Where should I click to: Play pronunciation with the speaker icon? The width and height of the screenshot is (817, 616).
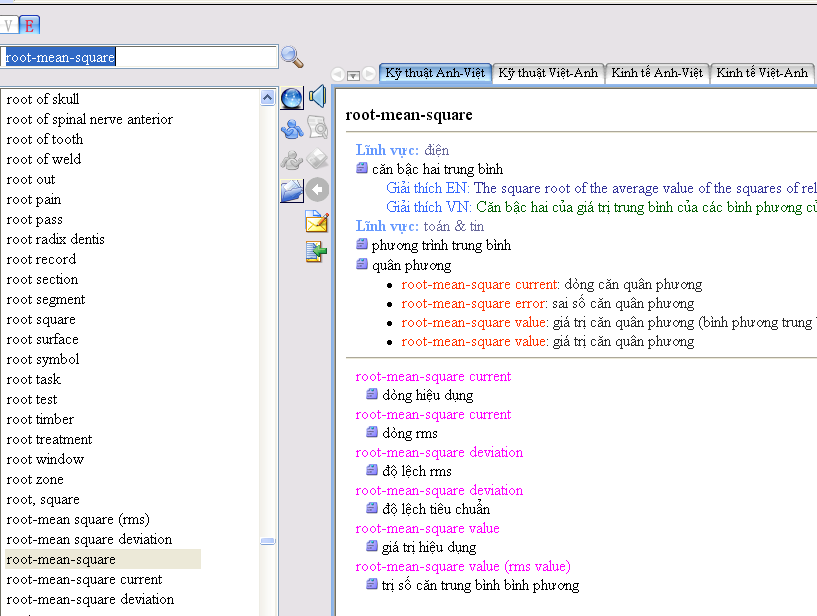pos(317,96)
